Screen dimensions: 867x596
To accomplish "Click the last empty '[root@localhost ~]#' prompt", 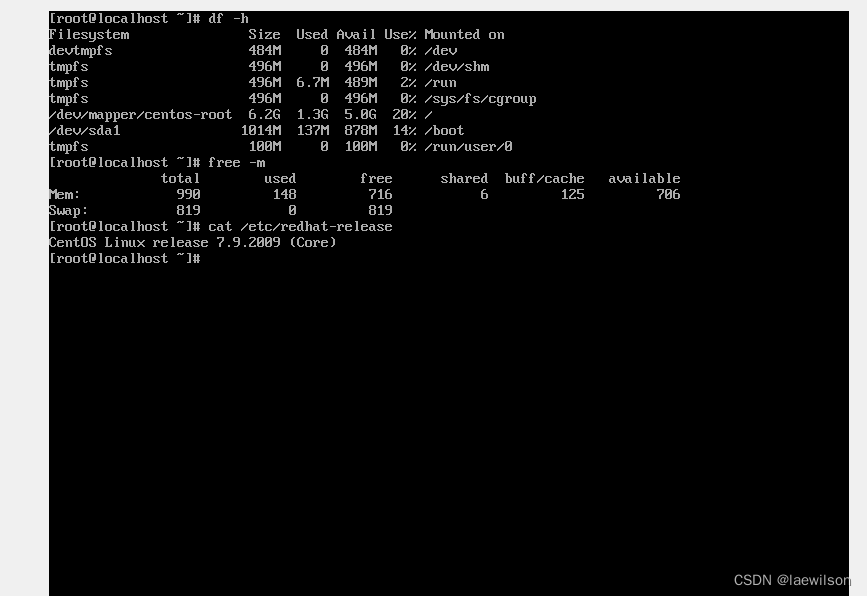I will [124, 259].
